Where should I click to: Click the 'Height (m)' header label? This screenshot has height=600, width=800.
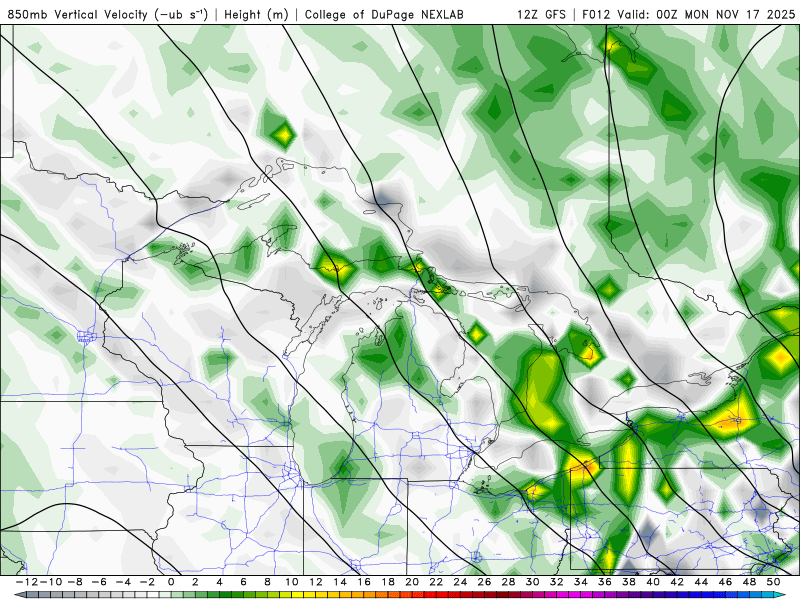tap(256, 14)
